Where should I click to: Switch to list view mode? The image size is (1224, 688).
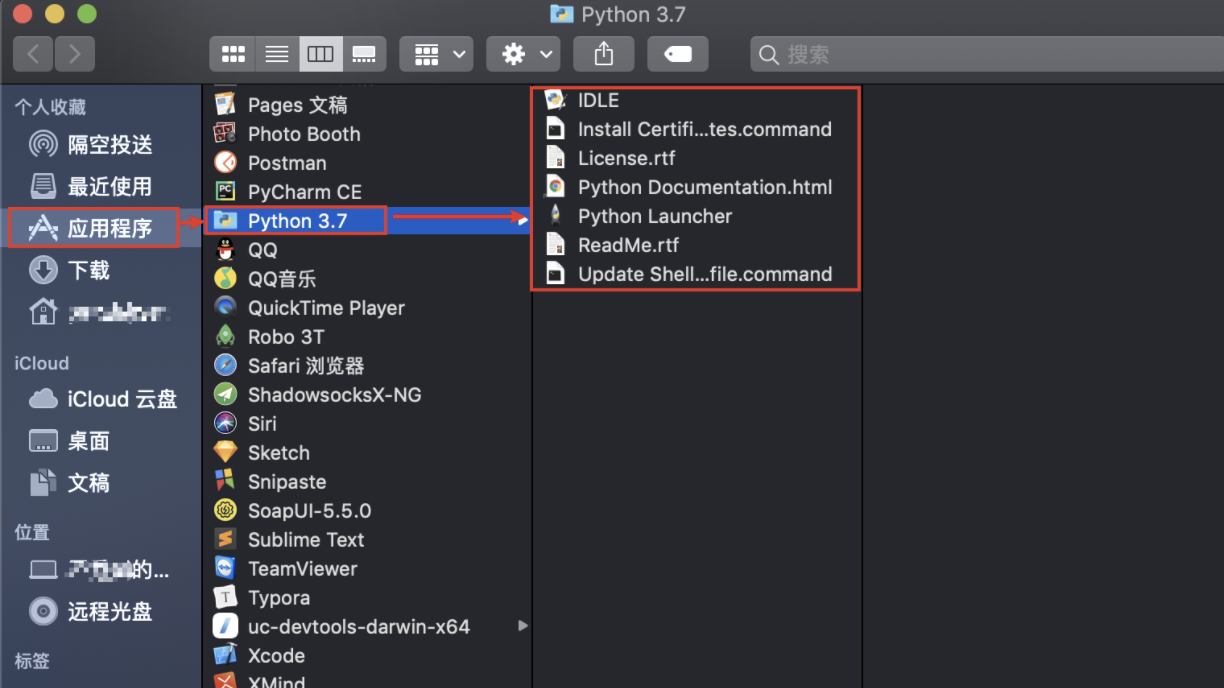(277, 54)
